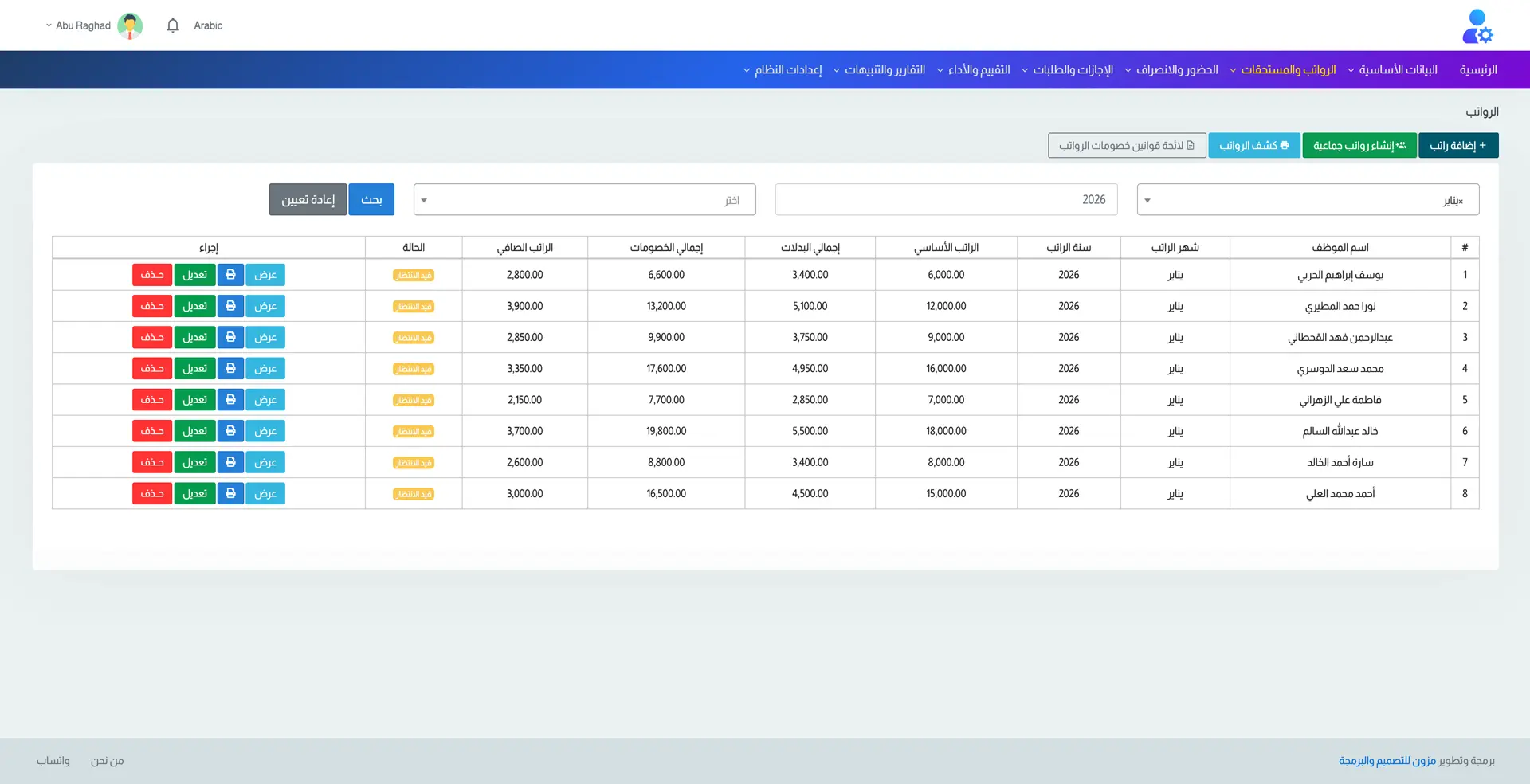Click تعديل for فاطمة علي الزهراني
This screenshot has width=1530, height=784.
click(194, 400)
